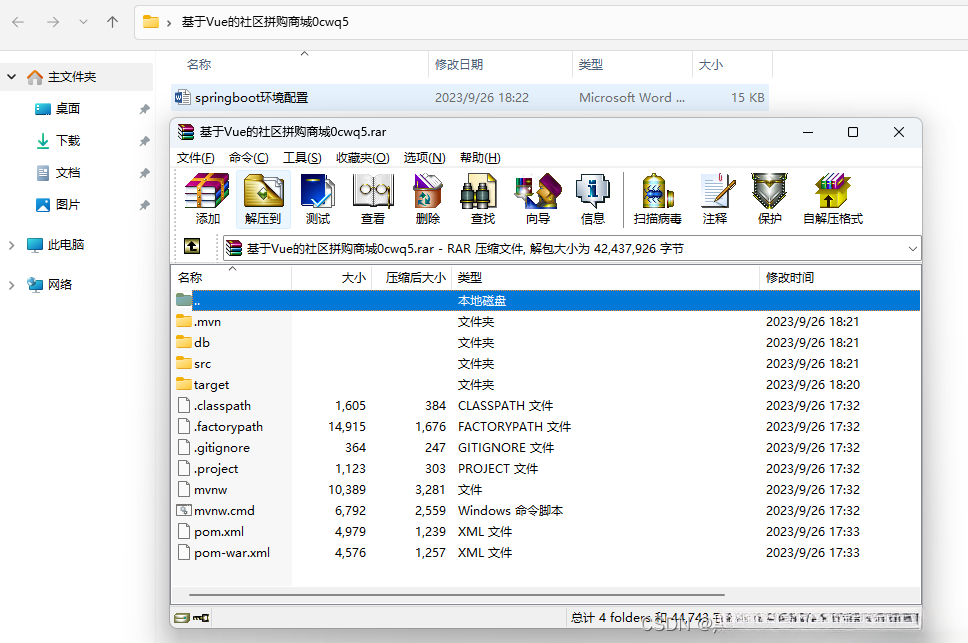Open the Help (帮助) menu
Image resolution: width=968 pixels, height=643 pixels.
(480, 158)
